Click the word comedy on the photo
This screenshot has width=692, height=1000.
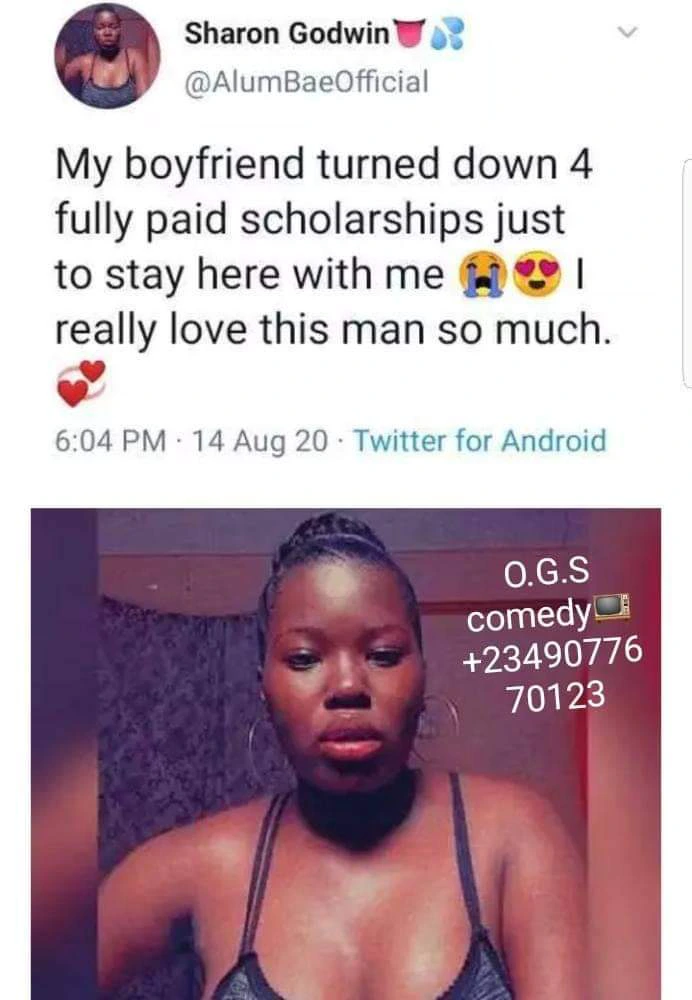pos(529,614)
